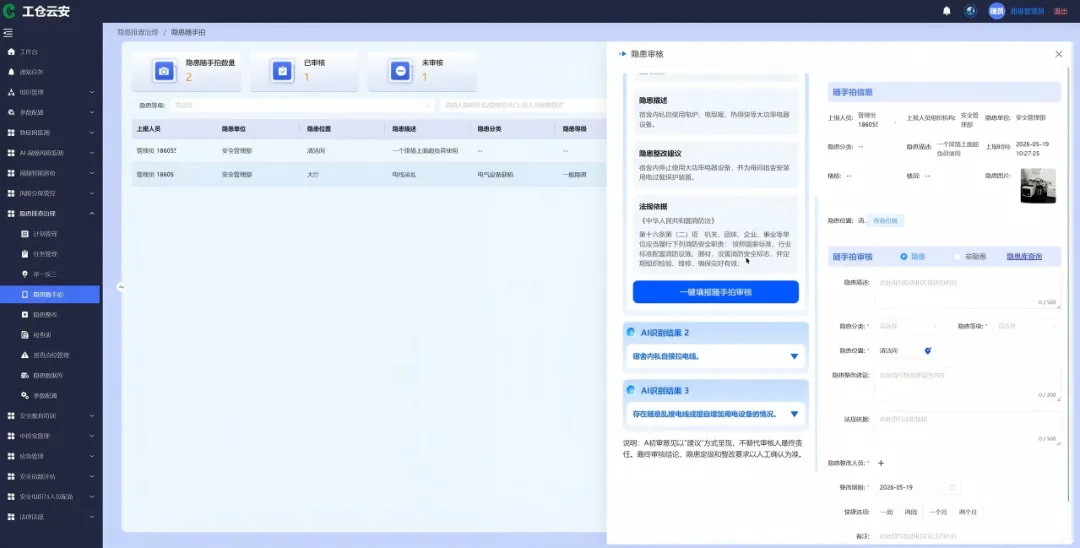Click 隐患排查治理 in the breadcrumb
1080x548 pixels.
[138, 32]
